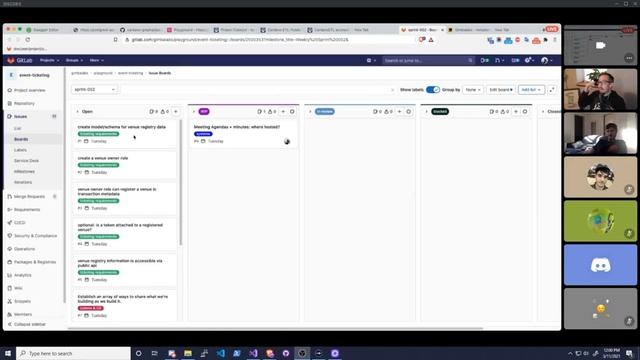This screenshot has width=640, height=360.
Task: Open the navbar help dropdown icon
Action: (x=529, y=60)
